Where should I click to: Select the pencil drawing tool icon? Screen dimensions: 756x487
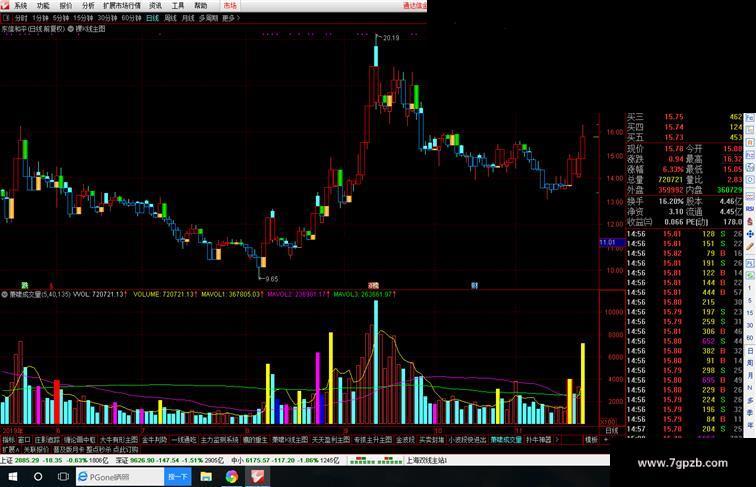pyautogui.click(x=750, y=246)
